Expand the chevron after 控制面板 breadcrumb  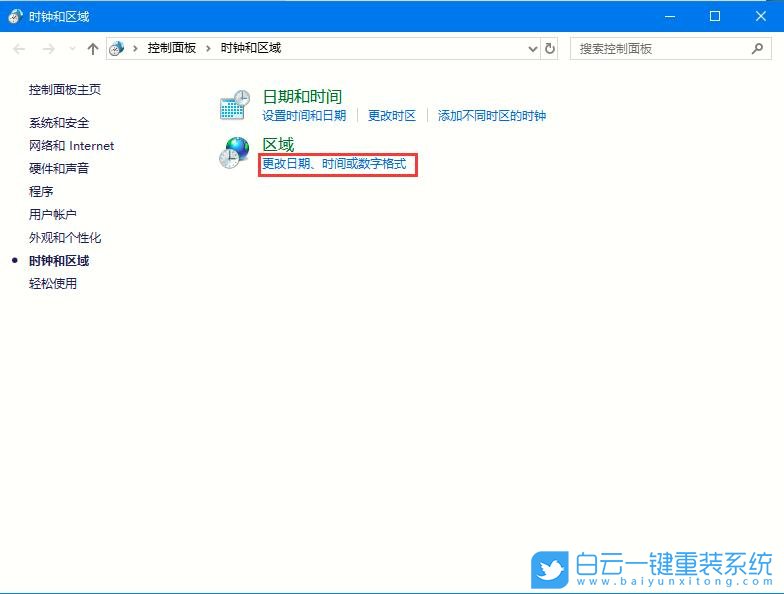point(208,48)
